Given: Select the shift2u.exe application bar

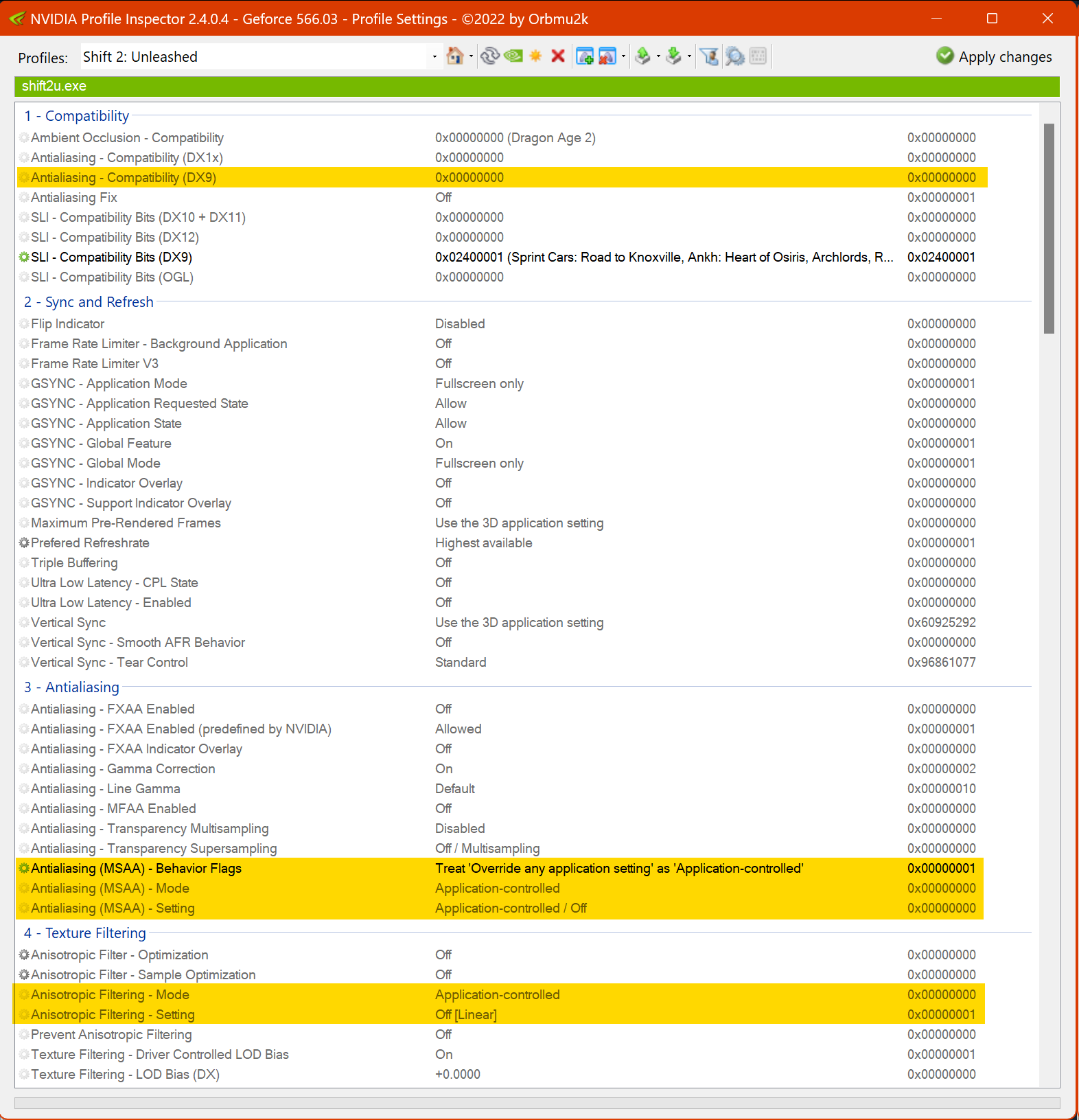Looking at the screenshot, I should tap(537, 86).
